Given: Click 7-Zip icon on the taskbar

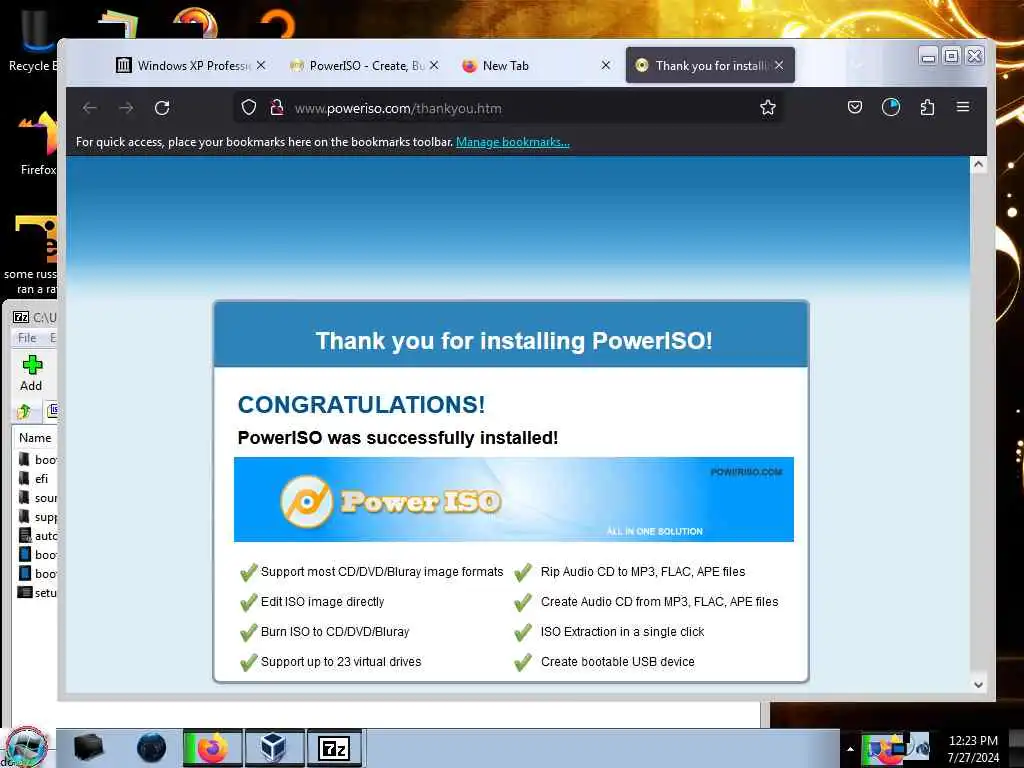Looking at the screenshot, I should pyautogui.click(x=334, y=748).
